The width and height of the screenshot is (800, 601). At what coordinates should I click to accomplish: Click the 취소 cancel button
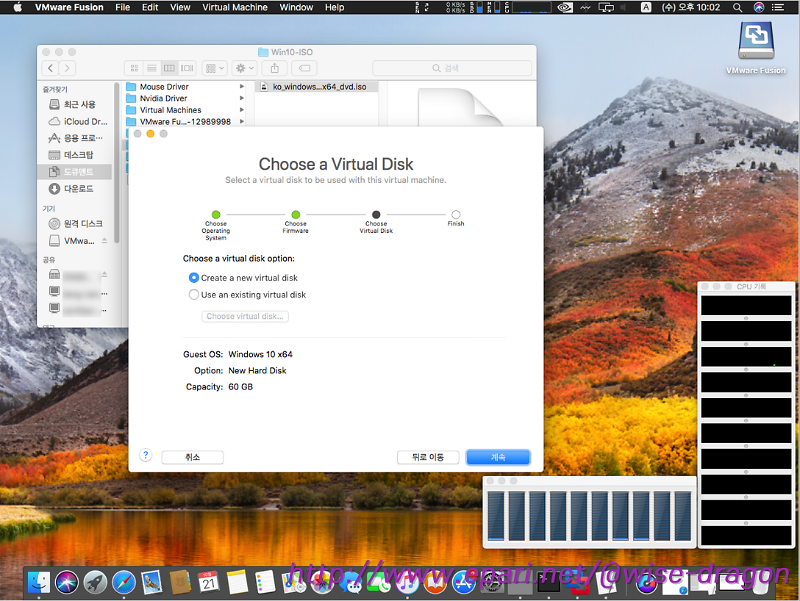point(192,457)
